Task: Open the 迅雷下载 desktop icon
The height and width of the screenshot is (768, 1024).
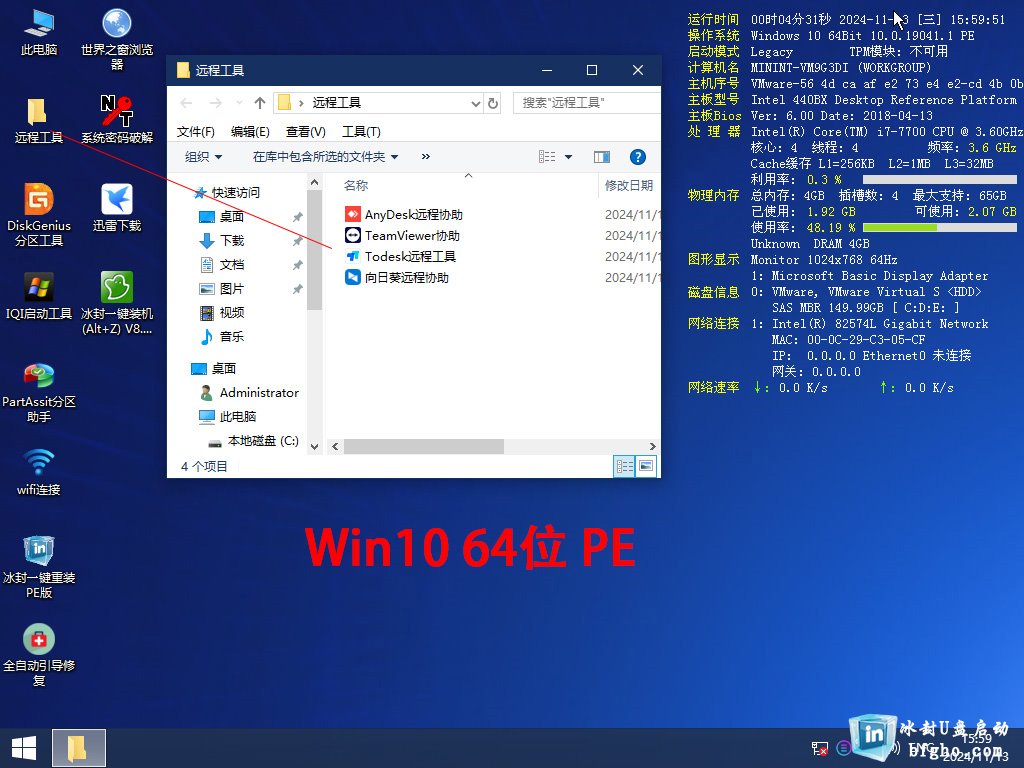Action: click(x=117, y=208)
